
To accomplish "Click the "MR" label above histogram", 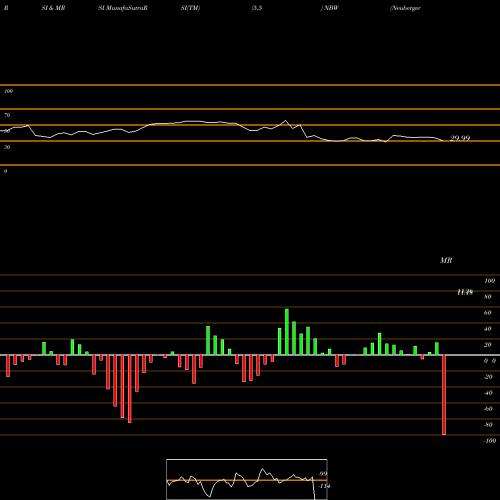I will pos(446,260).
